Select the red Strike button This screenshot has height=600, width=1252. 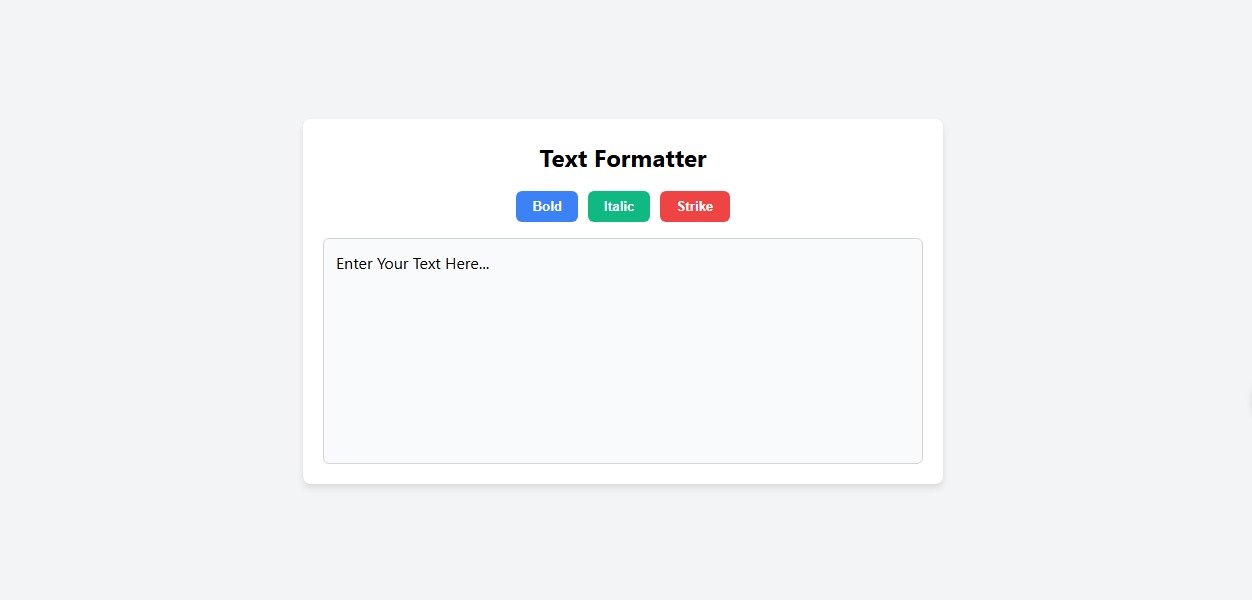pyautogui.click(x=695, y=206)
